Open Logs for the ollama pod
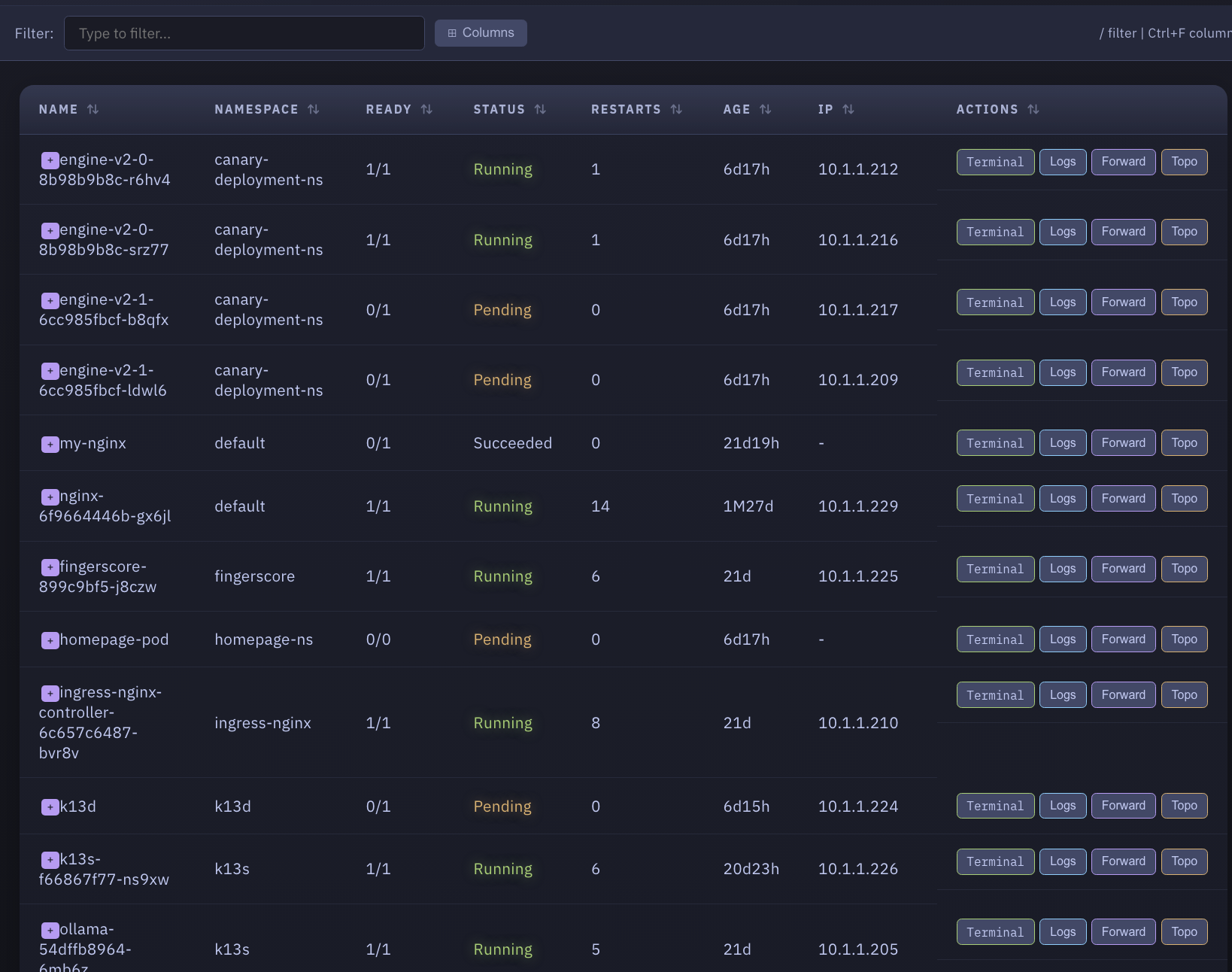This screenshot has width=1232, height=972. click(x=1062, y=932)
